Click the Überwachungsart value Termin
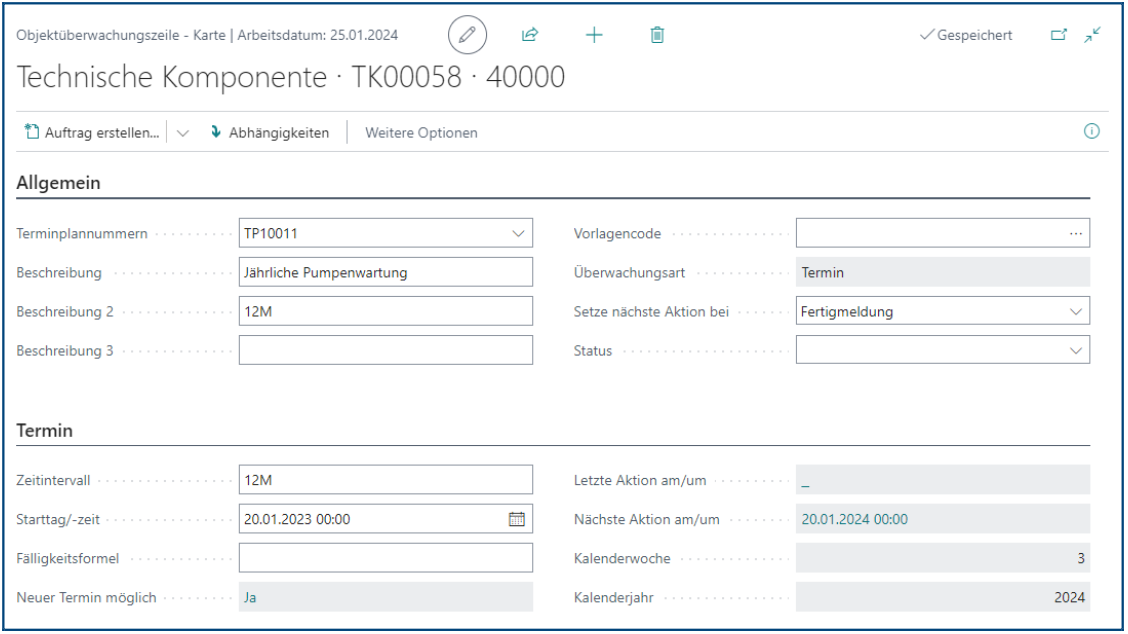The height and width of the screenshot is (634, 1128). point(822,273)
